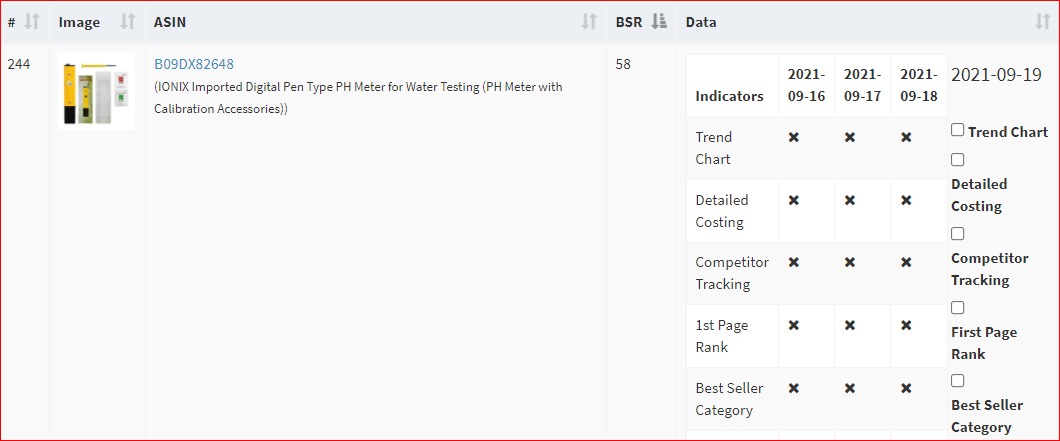Tick the Detailed Costing checkbox

pos(957,160)
